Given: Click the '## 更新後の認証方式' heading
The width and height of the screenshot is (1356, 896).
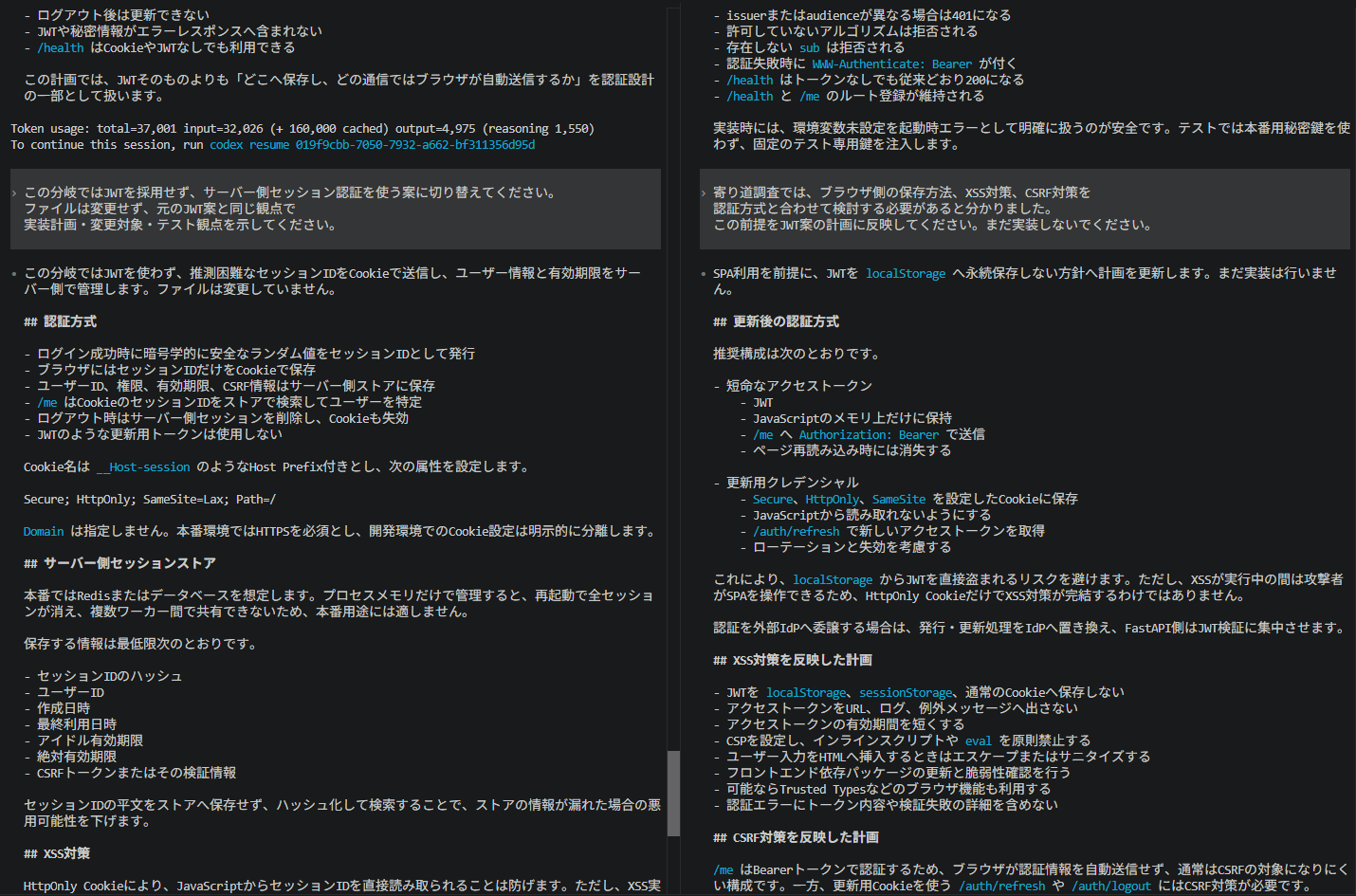Looking at the screenshot, I should [776, 322].
